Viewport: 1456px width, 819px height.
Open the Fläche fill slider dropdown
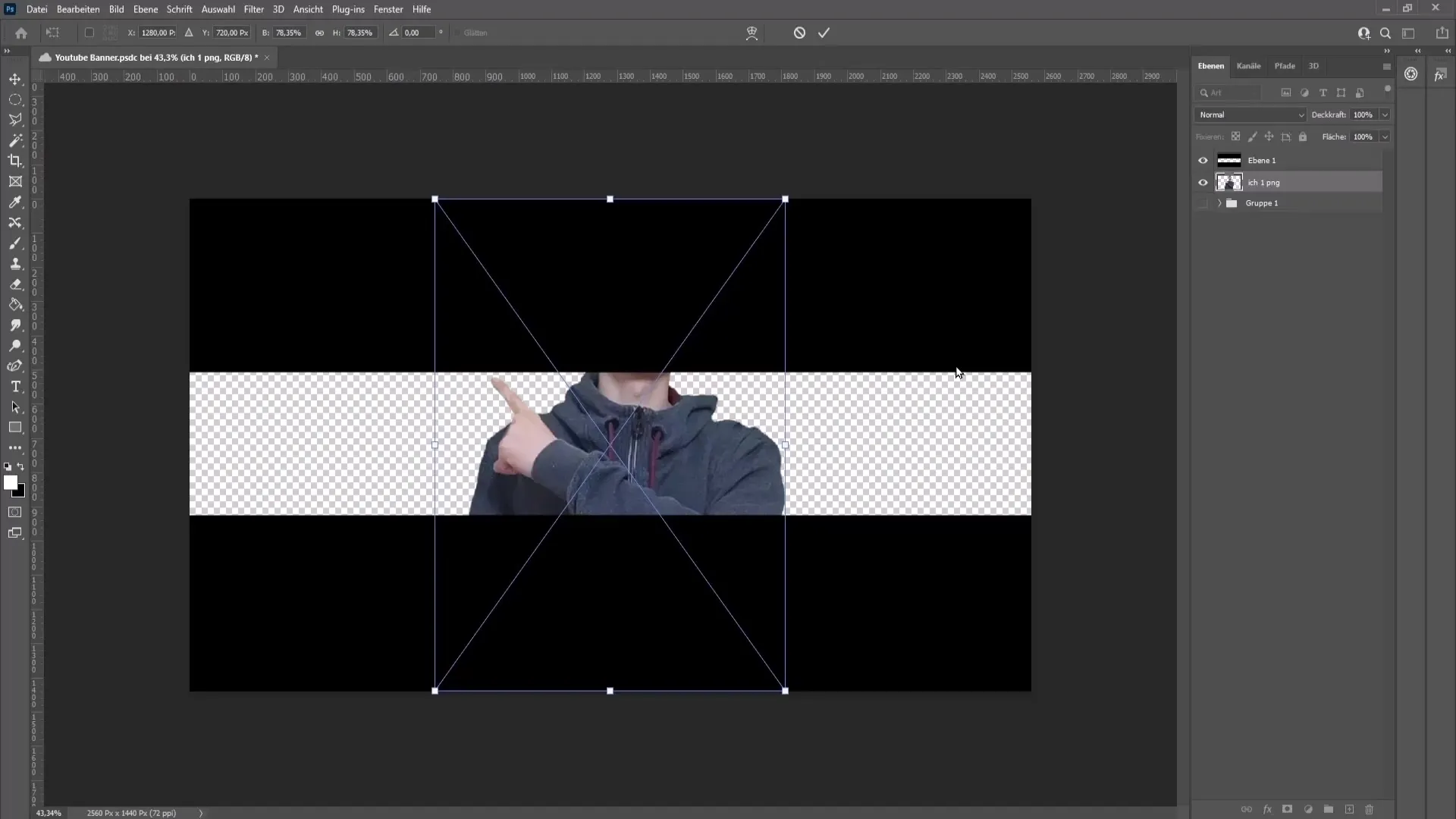pos(1385,136)
